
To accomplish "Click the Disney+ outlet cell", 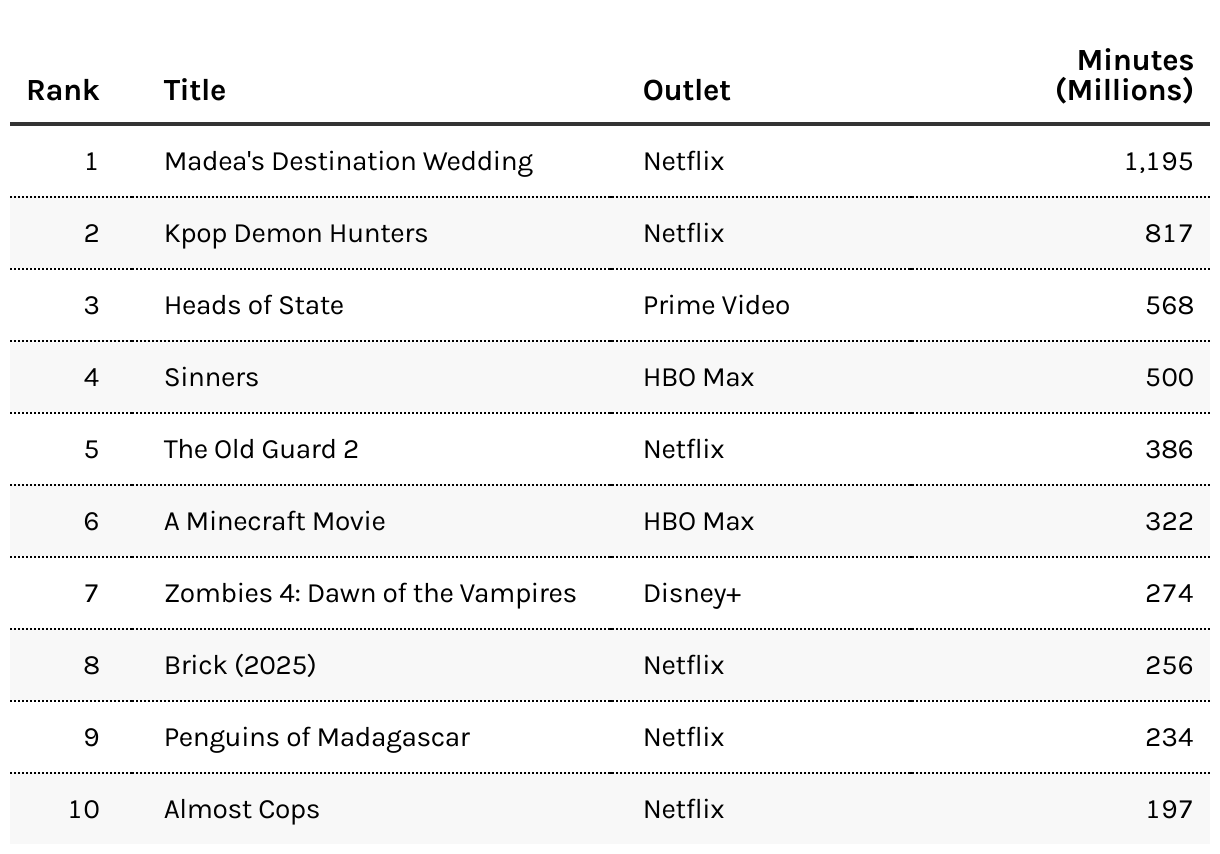I will coord(692,594).
